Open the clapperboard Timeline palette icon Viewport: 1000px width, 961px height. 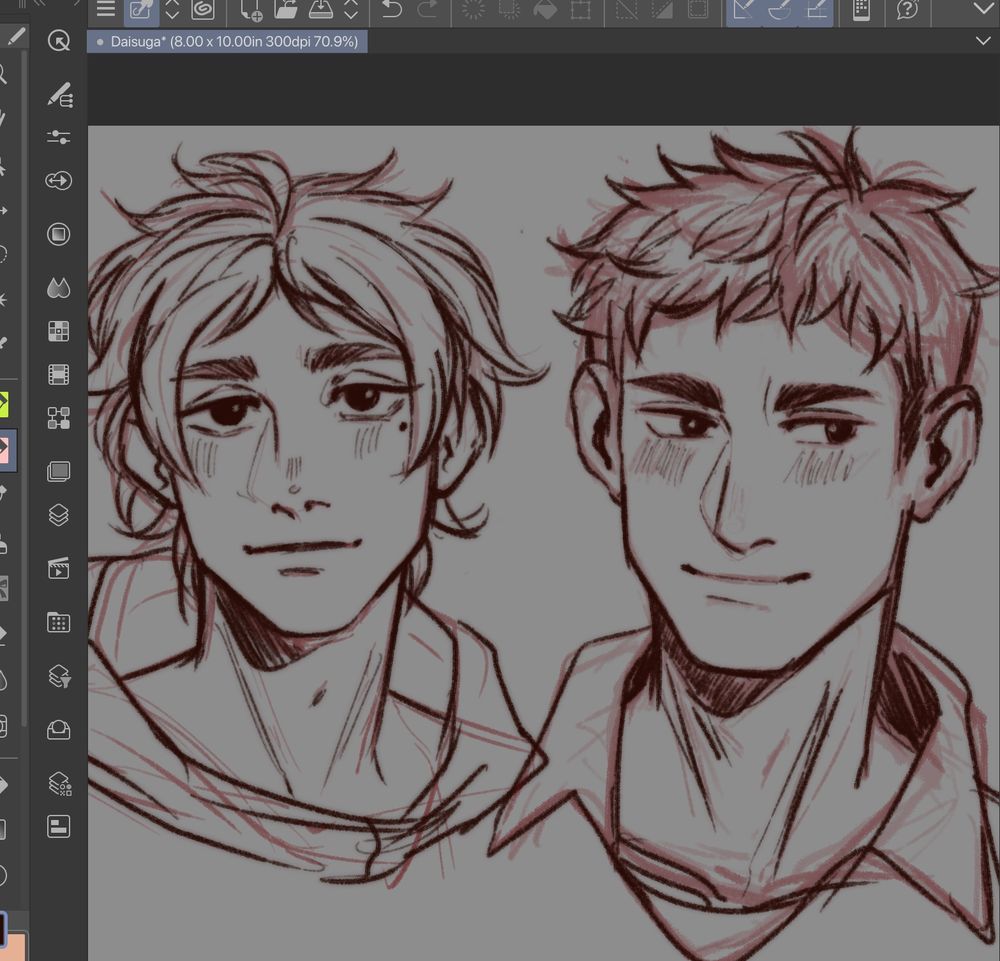[x=59, y=568]
